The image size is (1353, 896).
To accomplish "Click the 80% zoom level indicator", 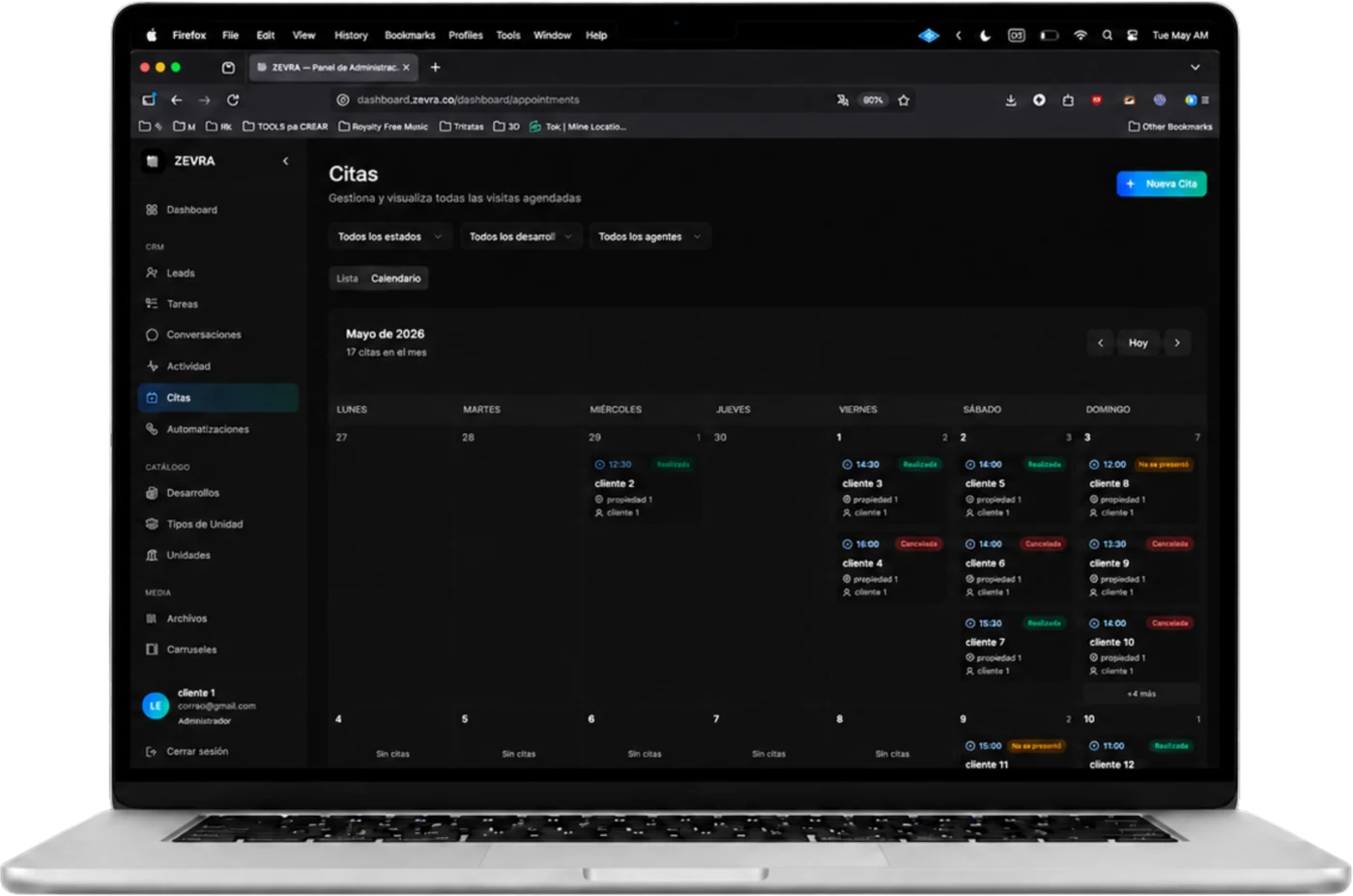I will click(873, 100).
